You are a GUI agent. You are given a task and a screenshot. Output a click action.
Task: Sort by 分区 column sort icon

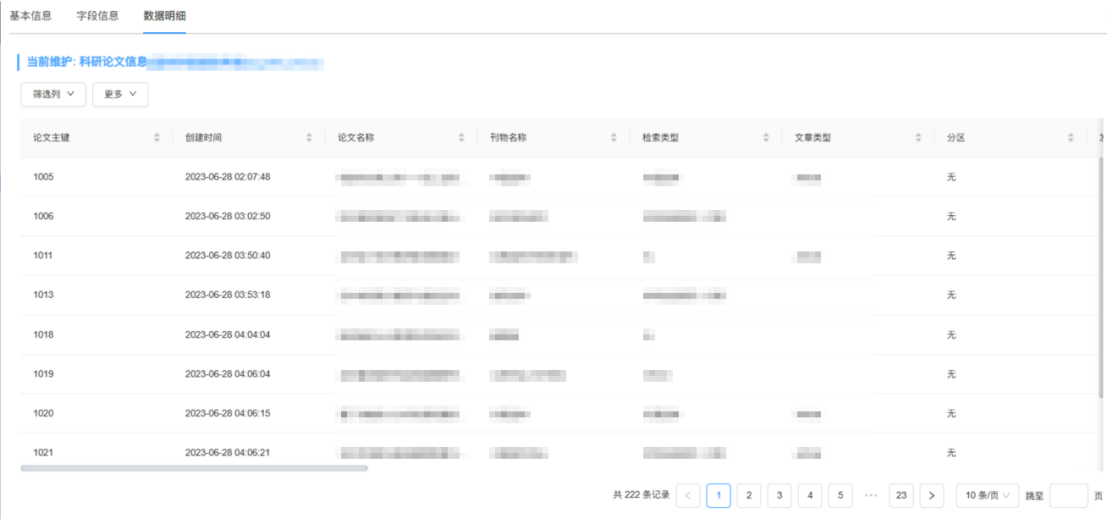(1071, 138)
